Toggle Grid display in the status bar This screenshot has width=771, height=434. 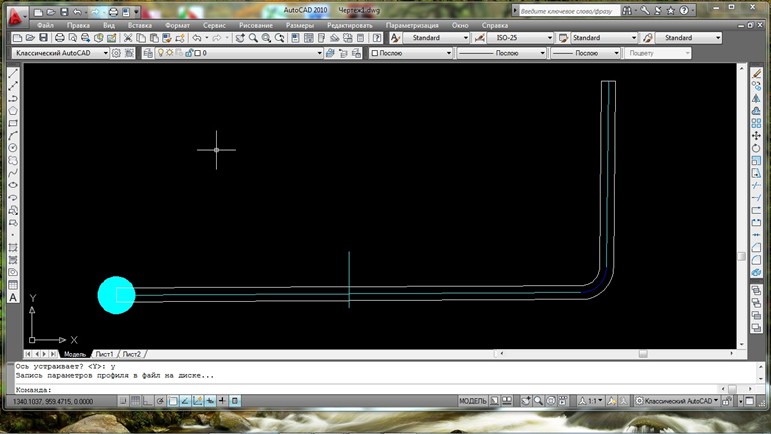point(135,401)
